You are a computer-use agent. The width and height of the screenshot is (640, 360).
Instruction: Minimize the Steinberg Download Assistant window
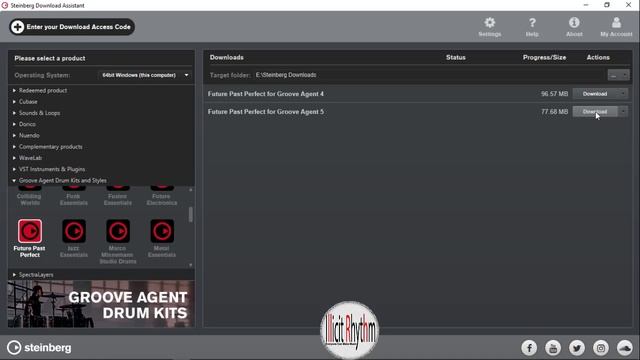pyautogui.click(x=586, y=5)
